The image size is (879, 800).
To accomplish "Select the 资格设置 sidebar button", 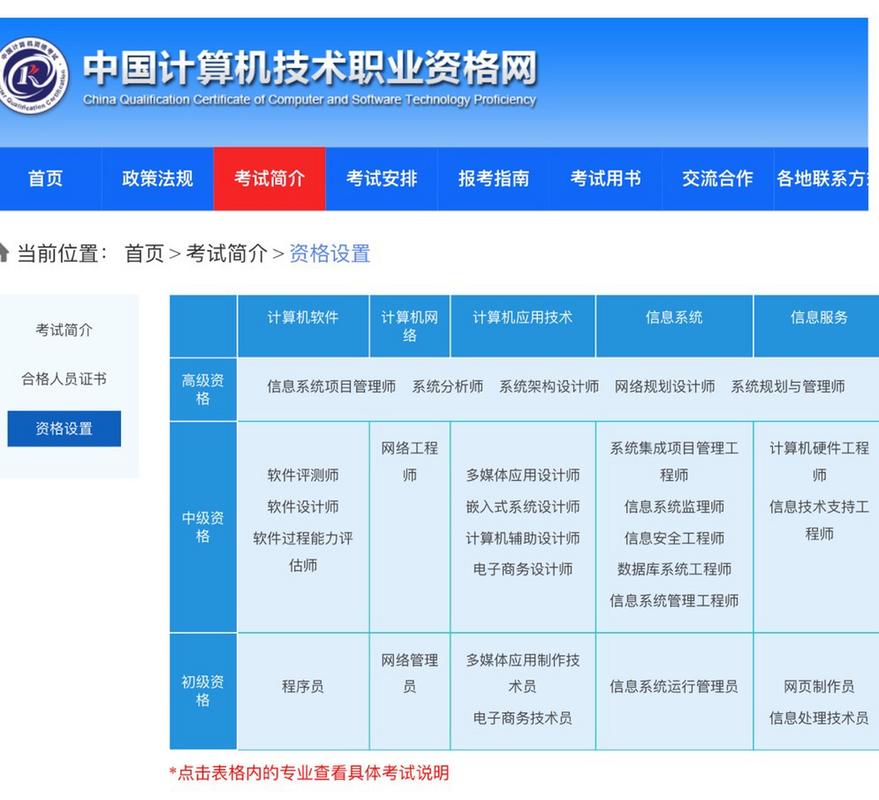I will pyautogui.click(x=64, y=429).
